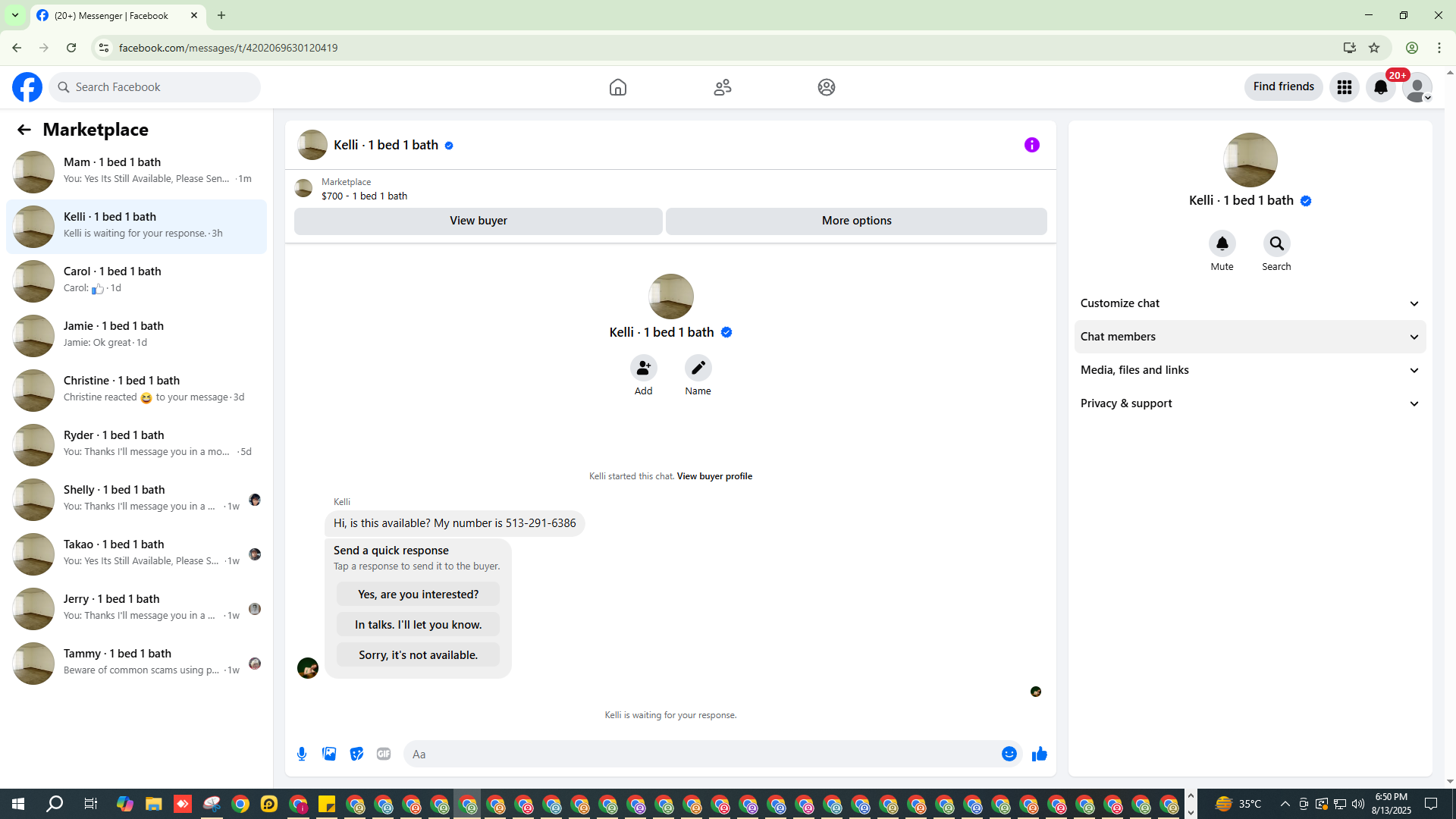Screen dimensions: 1456x819
Task: Click the View buyer button
Action: click(478, 221)
